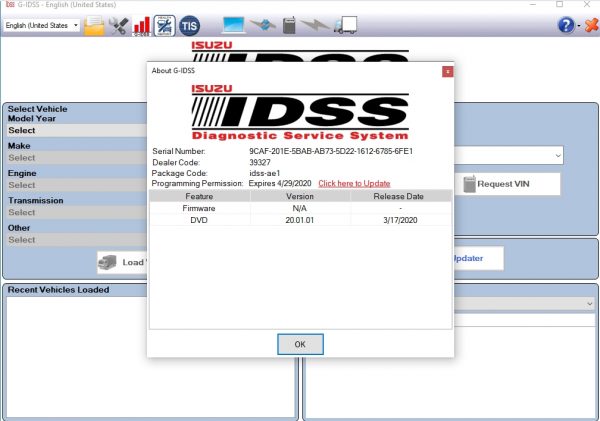Open the blue question mark help icon
Screen dimensions: 600x421
click(566, 26)
